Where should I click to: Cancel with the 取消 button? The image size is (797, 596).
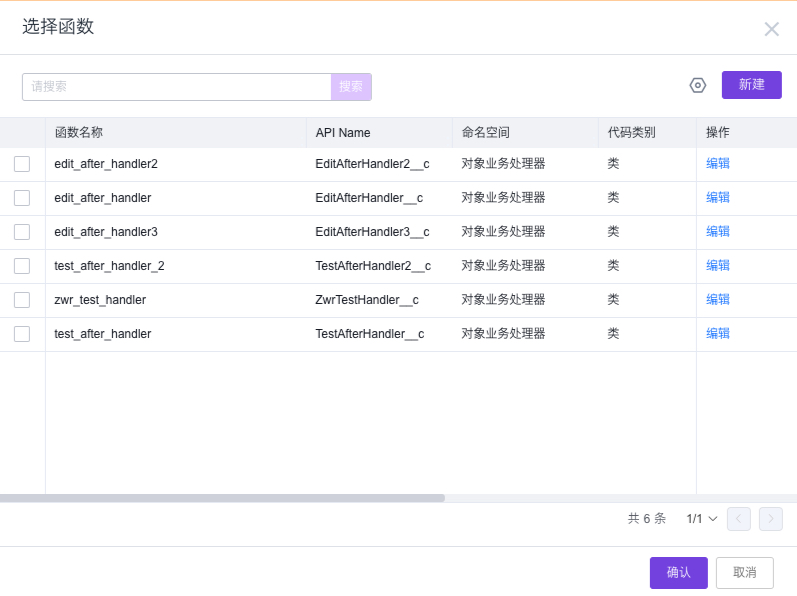(744, 573)
